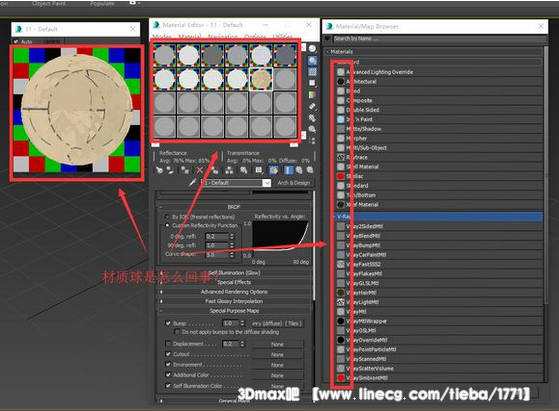The height and width of the screenshot is (411, 559).
Task: Toggle the Show End Result icon
Action: (288, 170)
